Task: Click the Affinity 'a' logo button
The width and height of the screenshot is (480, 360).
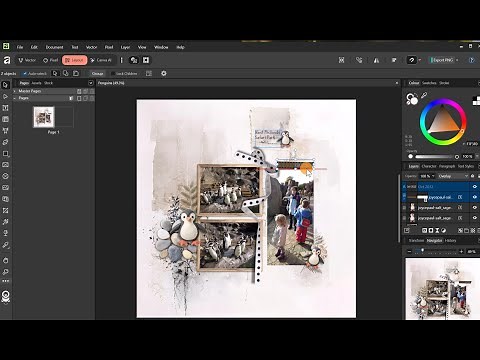Action: coord(6,60)
